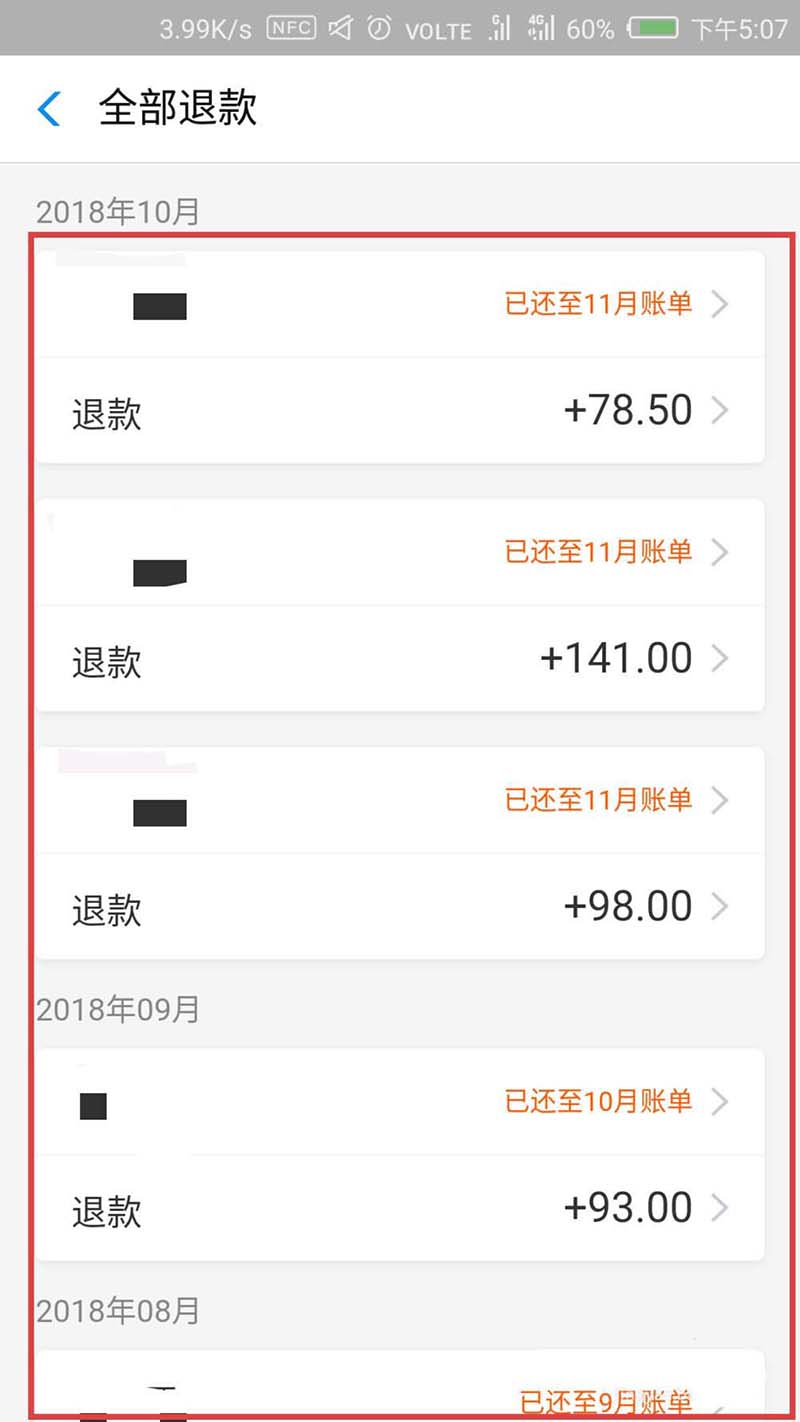Select the +141.00 refund amount
The width and height of the screenshot is (800, 1422).
[616, 658]
